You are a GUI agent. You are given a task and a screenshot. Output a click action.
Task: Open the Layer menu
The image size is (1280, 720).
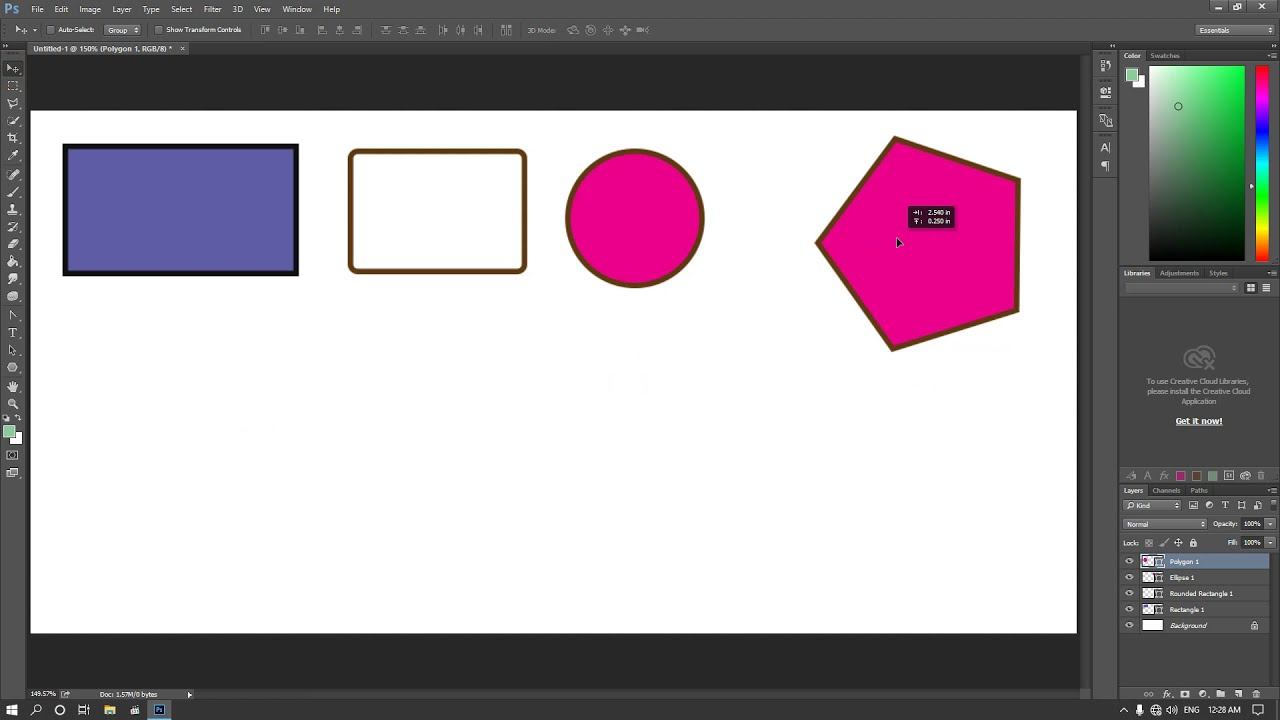pyautogui.click(x=122, y=9)
